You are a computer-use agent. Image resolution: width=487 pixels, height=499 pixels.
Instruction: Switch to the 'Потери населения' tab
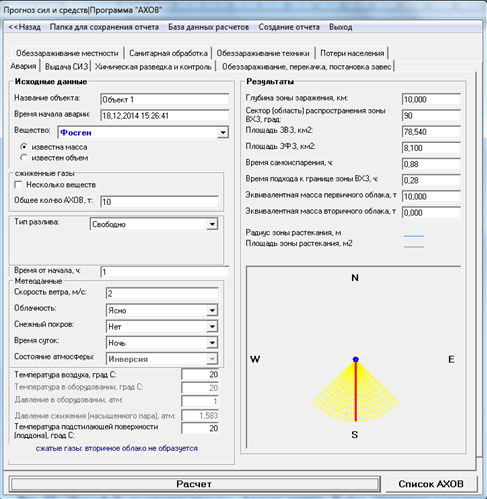click(x=352, y=53)
